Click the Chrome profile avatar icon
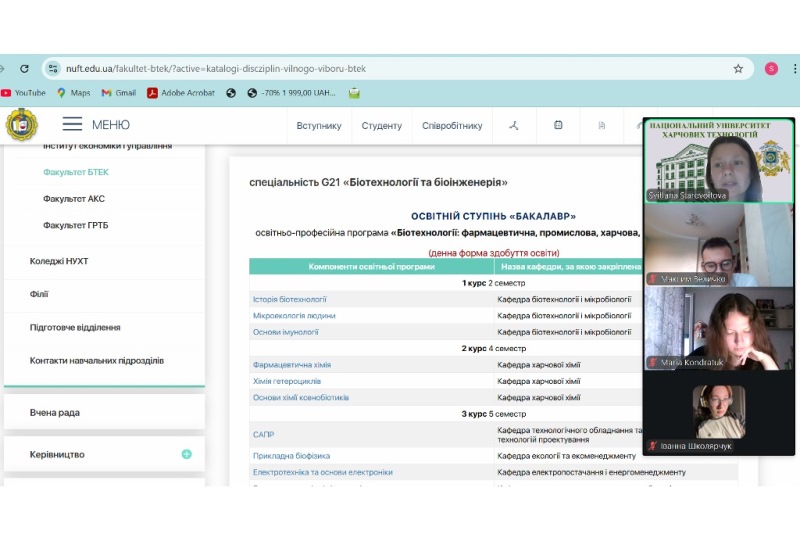This screenshot has width=800, height=534. click(771, 69)
